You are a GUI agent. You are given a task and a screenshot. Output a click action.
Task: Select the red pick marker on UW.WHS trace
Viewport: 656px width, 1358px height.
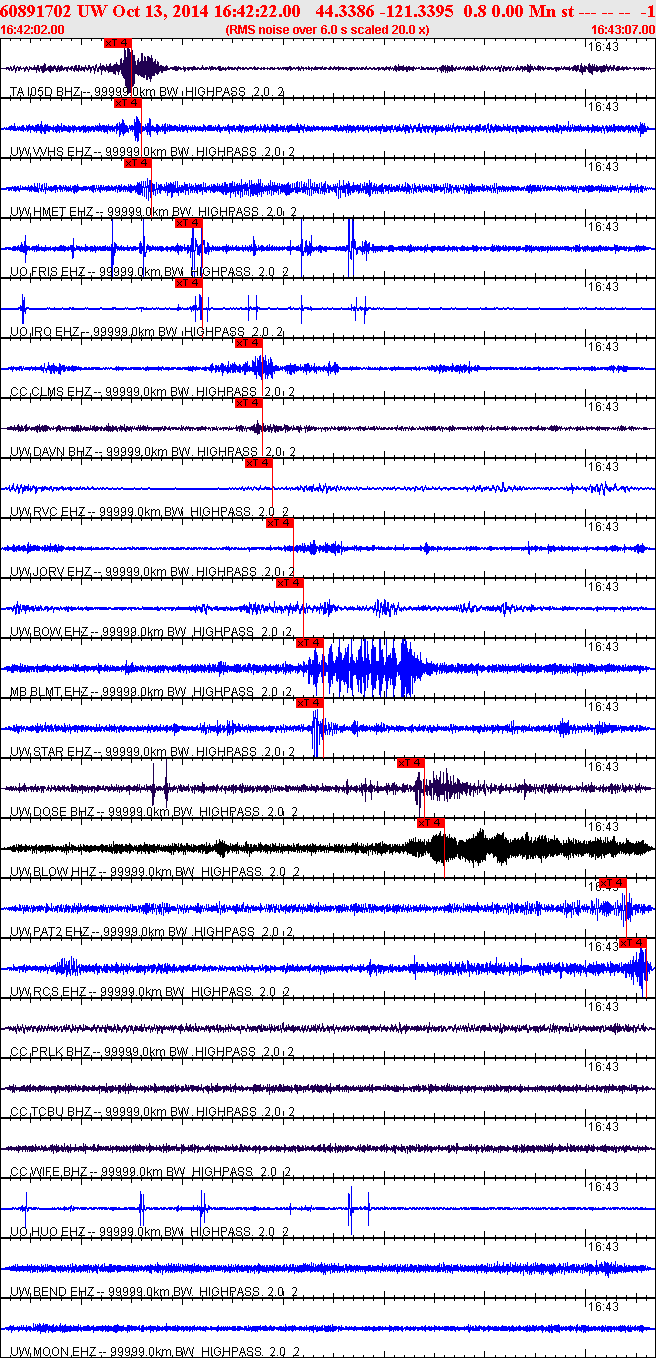(127, 103)
